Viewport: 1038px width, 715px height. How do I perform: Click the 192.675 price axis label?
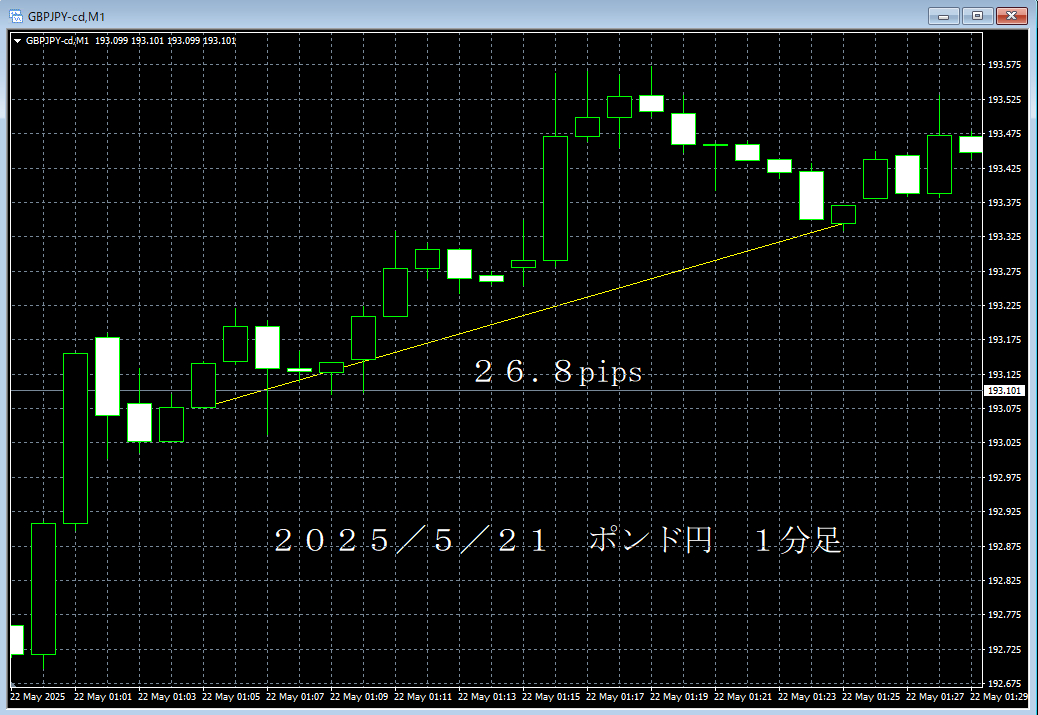(1004, 683)
